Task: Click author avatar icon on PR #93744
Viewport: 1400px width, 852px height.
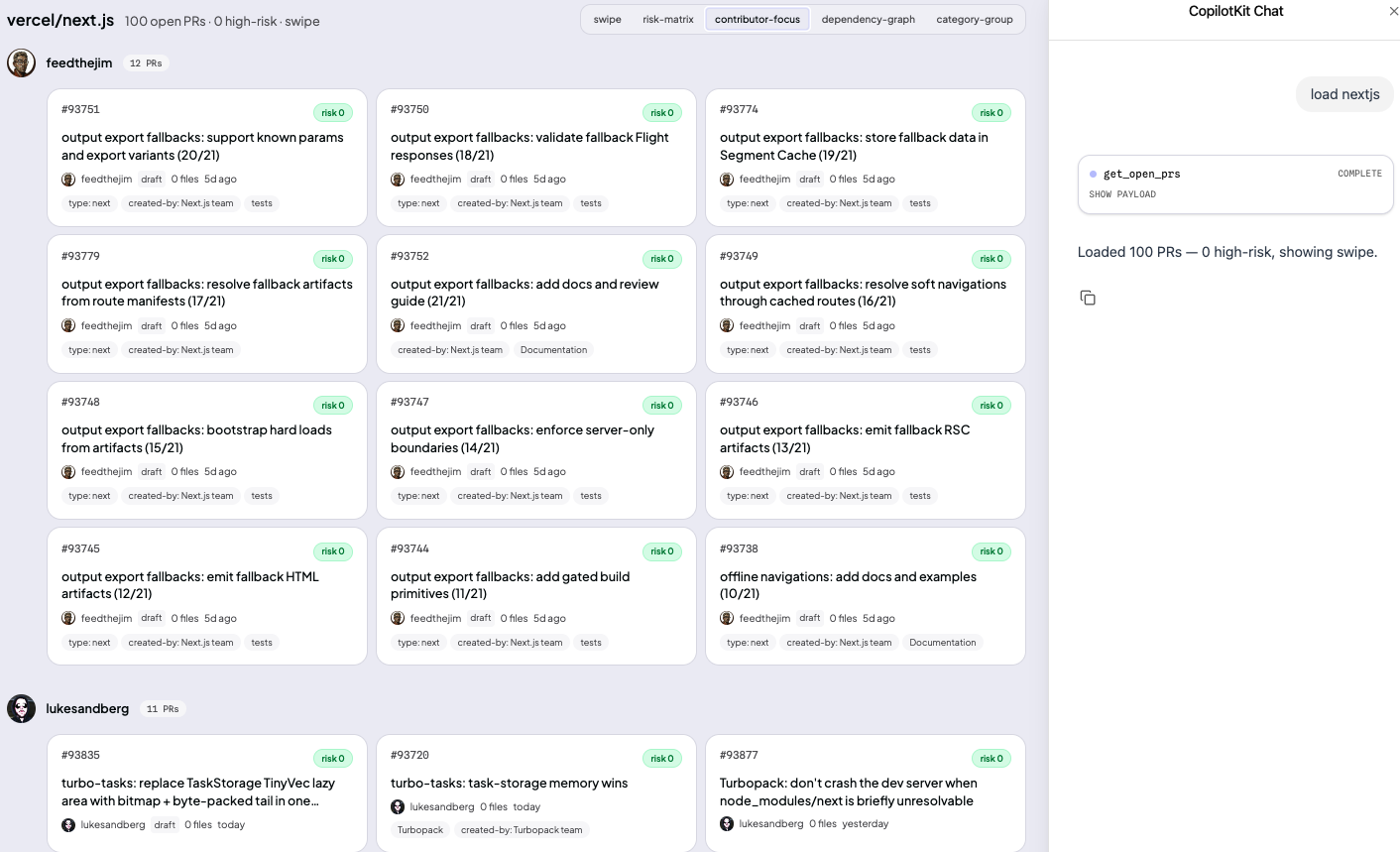Action: coord(398,618)
